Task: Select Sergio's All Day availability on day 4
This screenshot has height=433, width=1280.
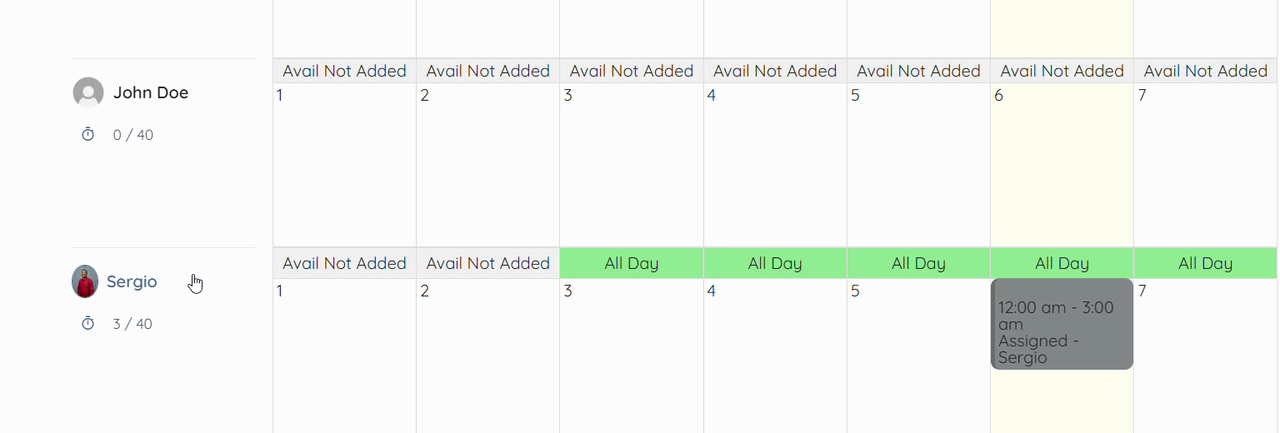Action: [x=775, y=263]
